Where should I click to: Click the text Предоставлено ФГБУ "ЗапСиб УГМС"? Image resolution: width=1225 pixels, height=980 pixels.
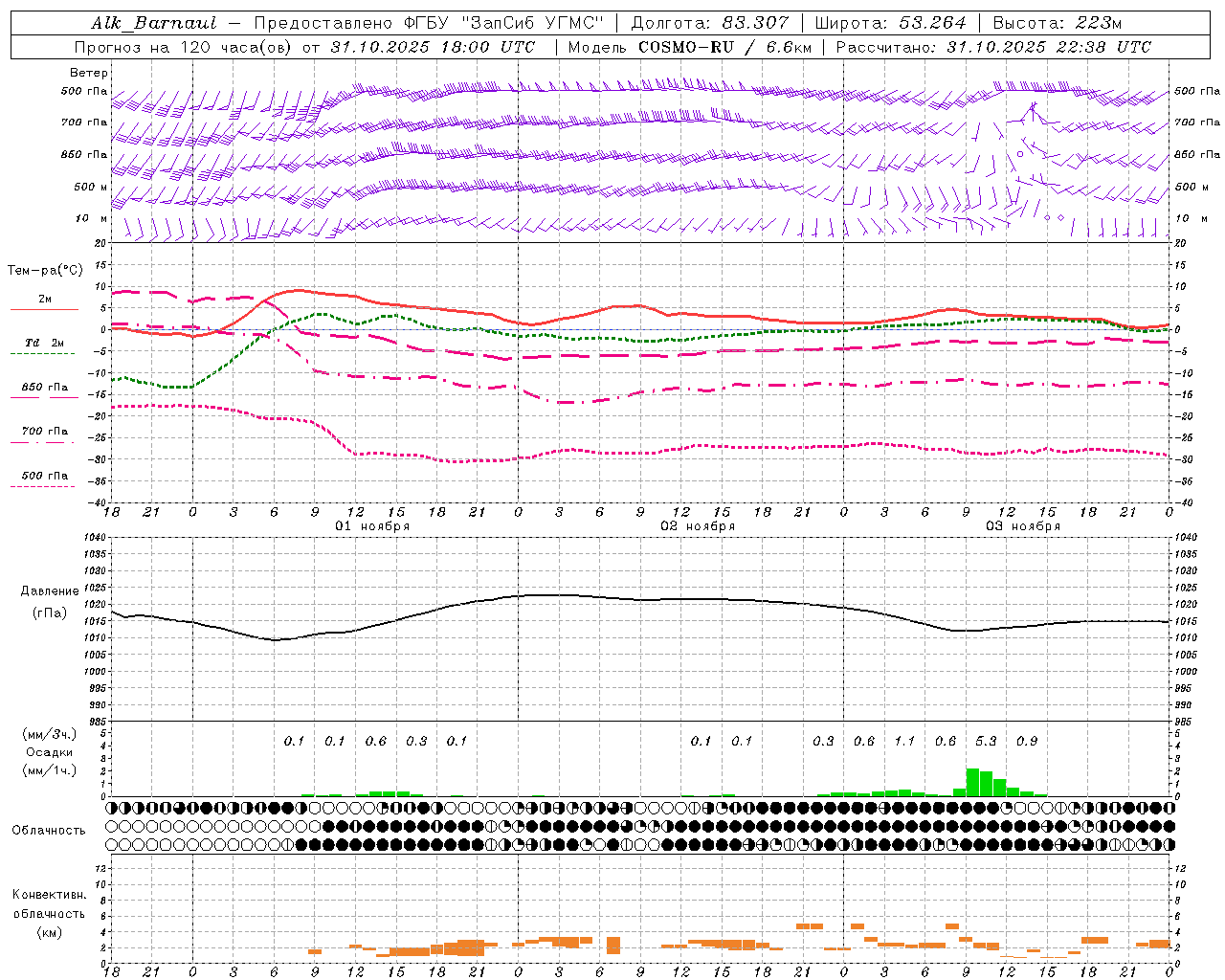pos(429,23)
